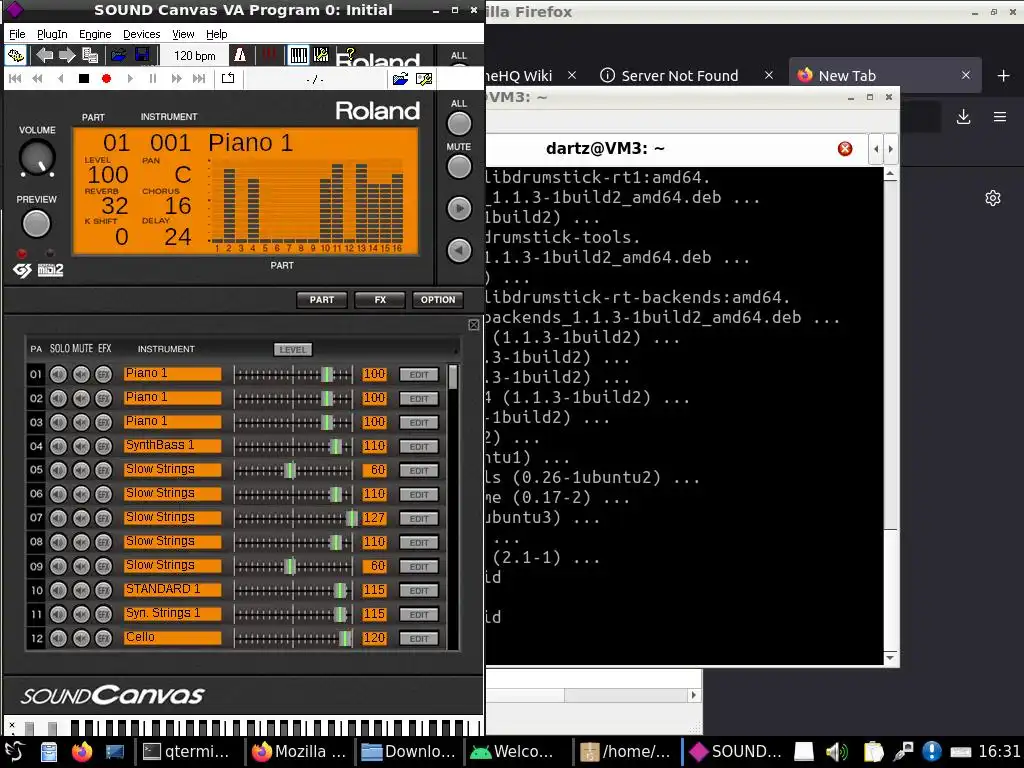The height and width of the screenshot is (768, 1024).
Task: Open instrument selector for part 10 STANDARD 1
Action: (172, 590)
